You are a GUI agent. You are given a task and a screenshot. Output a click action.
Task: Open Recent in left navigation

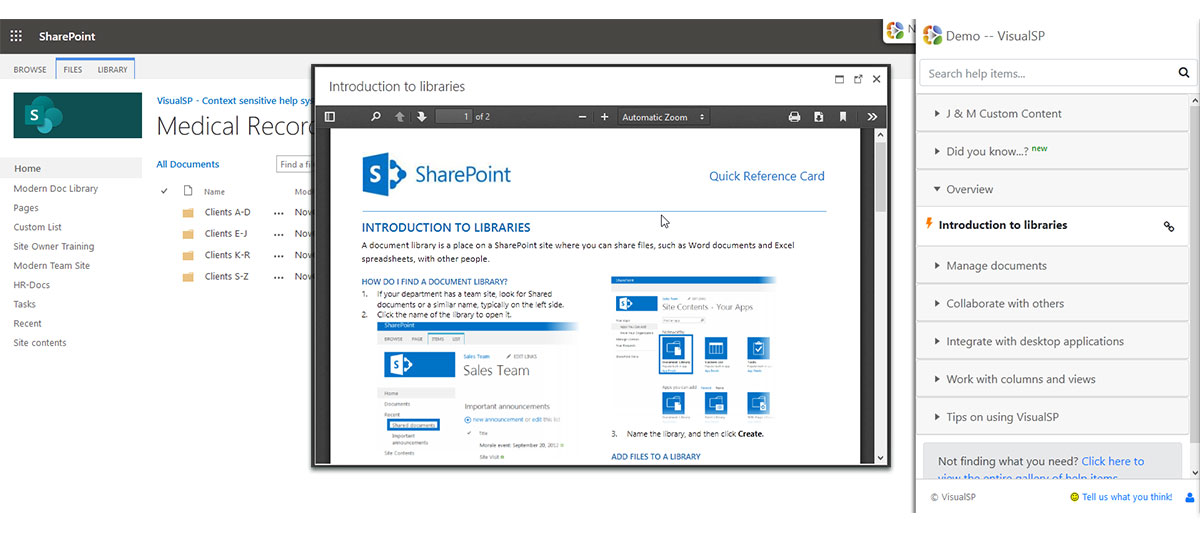click(x=27, y=324)
